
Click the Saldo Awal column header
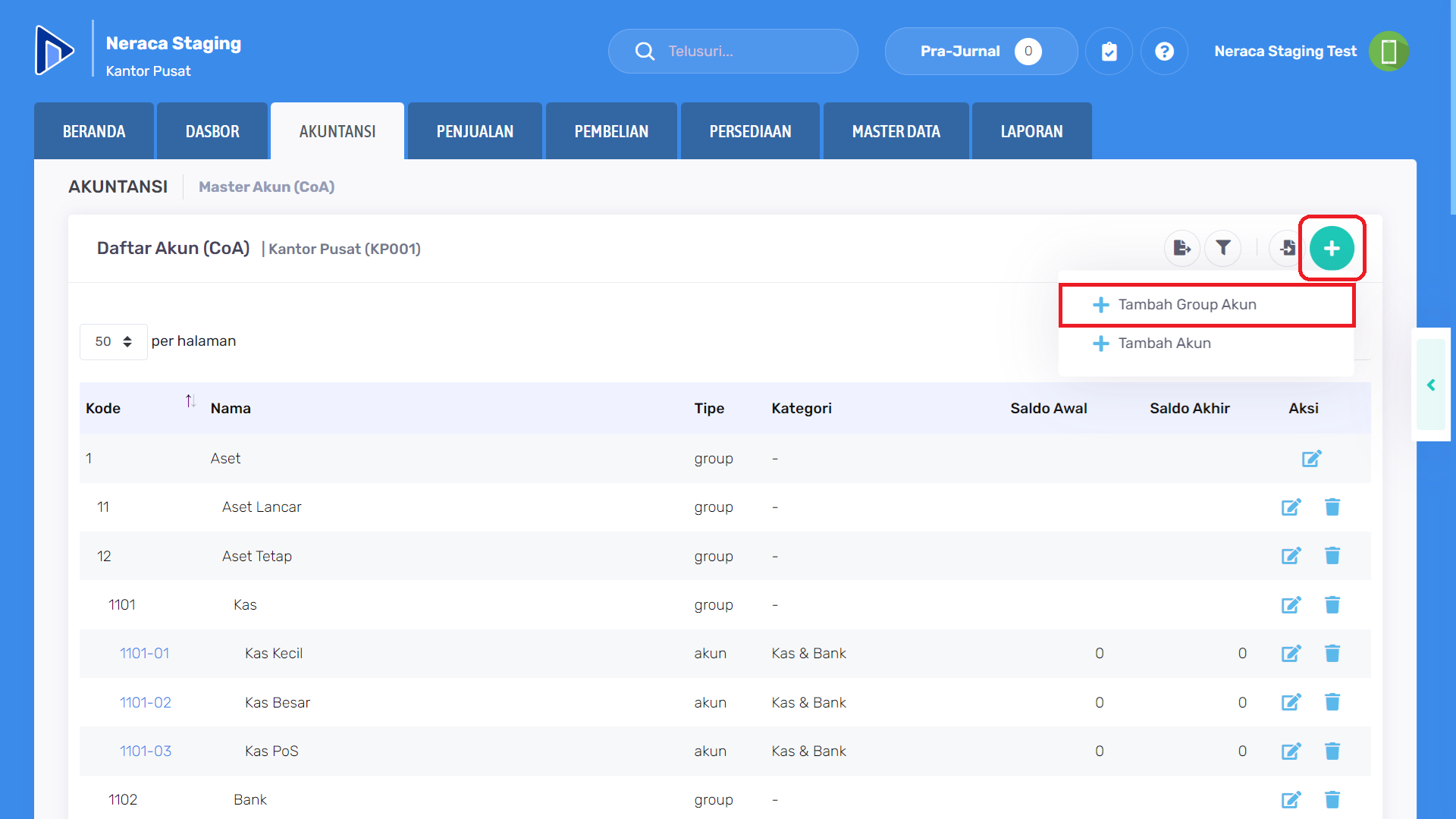1049,408
